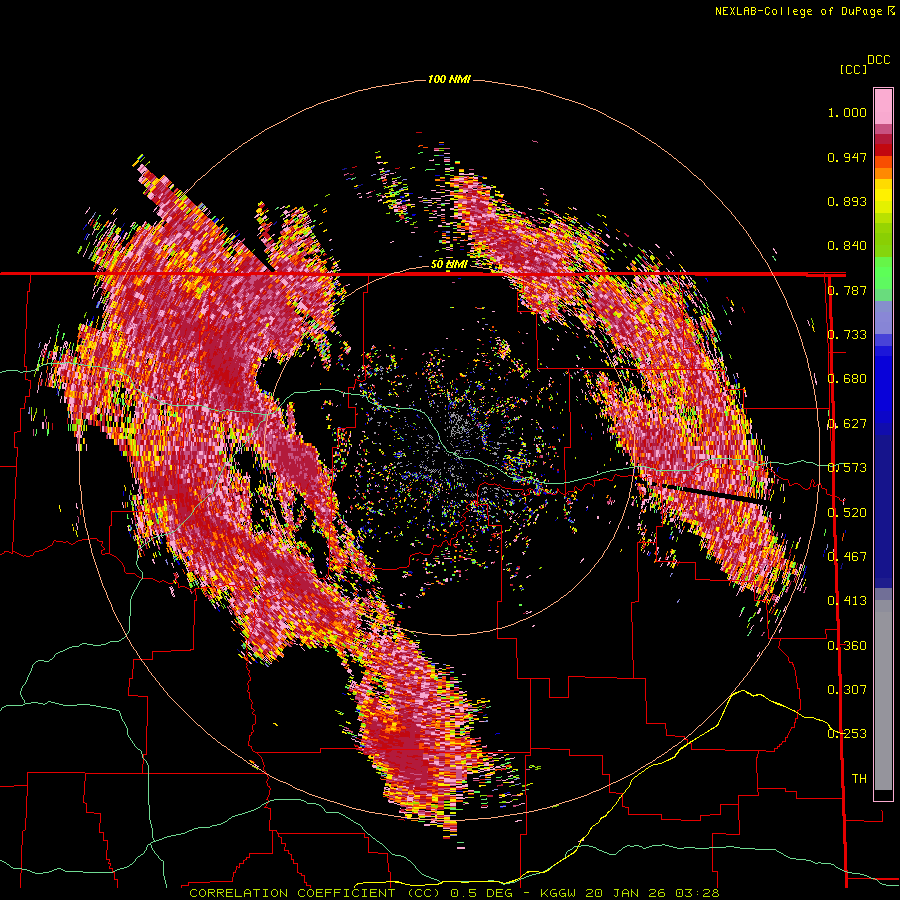Pick the light pink legend color band
900x900 pixels.
coord(883,107)
